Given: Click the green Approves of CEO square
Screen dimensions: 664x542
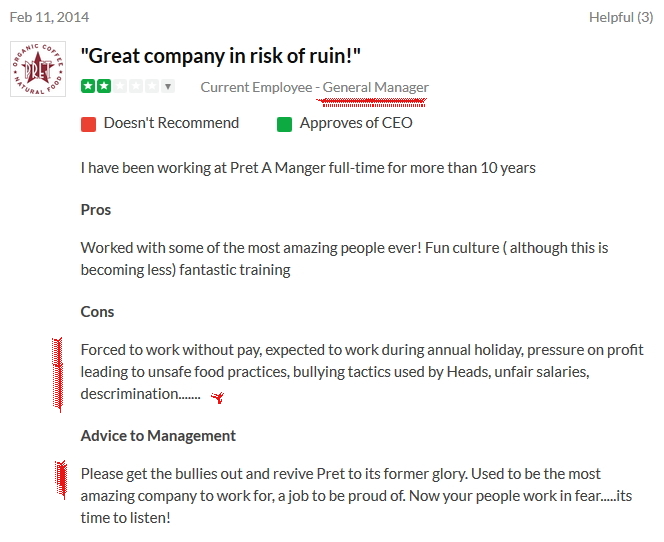Looking at the screenshot, I should coord(285,124).
